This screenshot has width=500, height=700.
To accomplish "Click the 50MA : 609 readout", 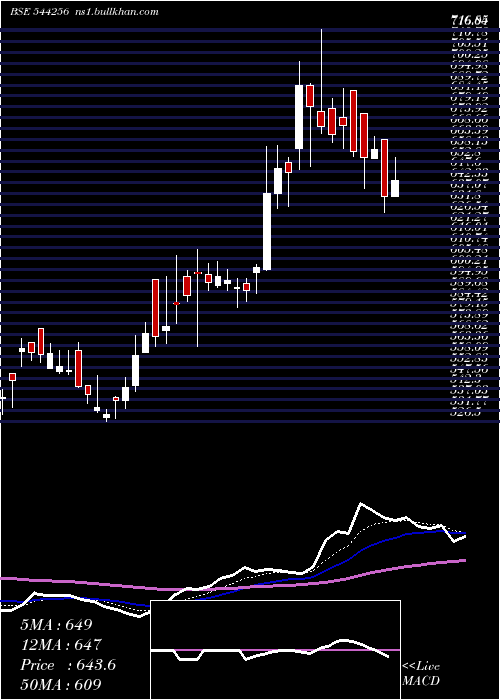I will (61, 685).
